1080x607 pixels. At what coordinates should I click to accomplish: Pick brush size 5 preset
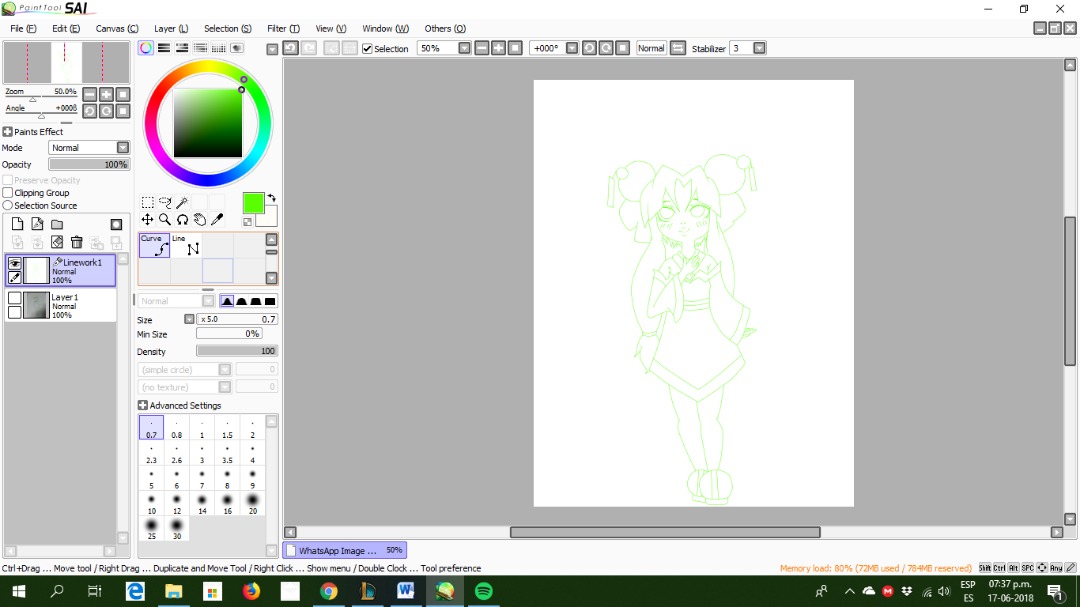point(152,479)
